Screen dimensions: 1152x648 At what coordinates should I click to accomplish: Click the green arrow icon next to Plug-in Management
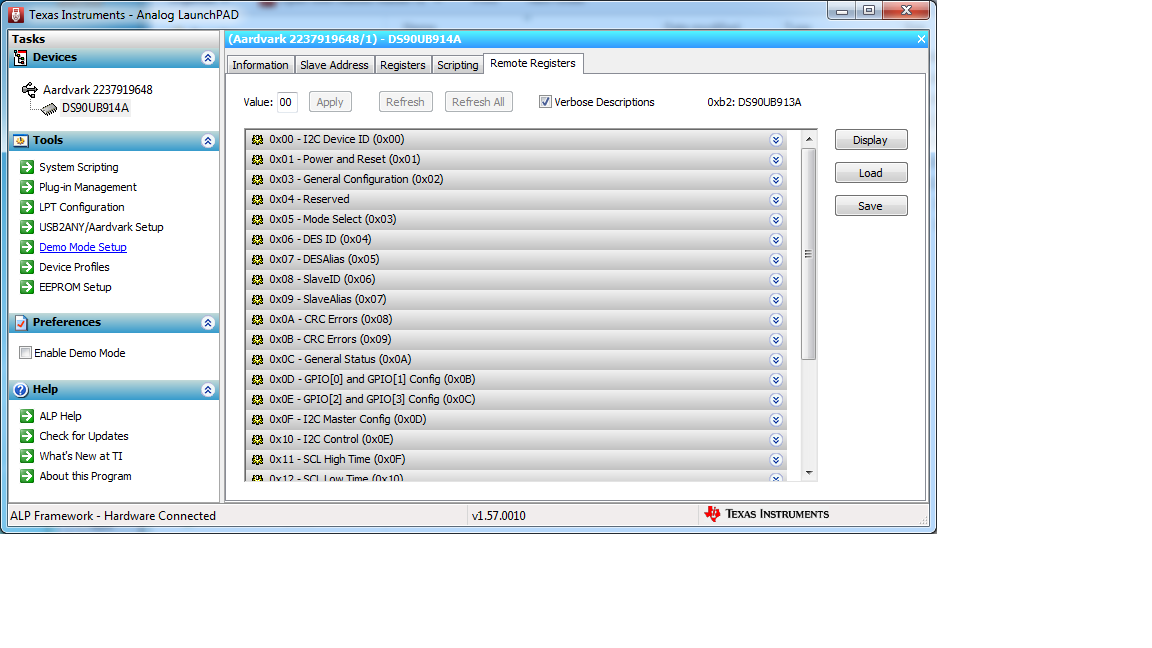tap(27, 187)
